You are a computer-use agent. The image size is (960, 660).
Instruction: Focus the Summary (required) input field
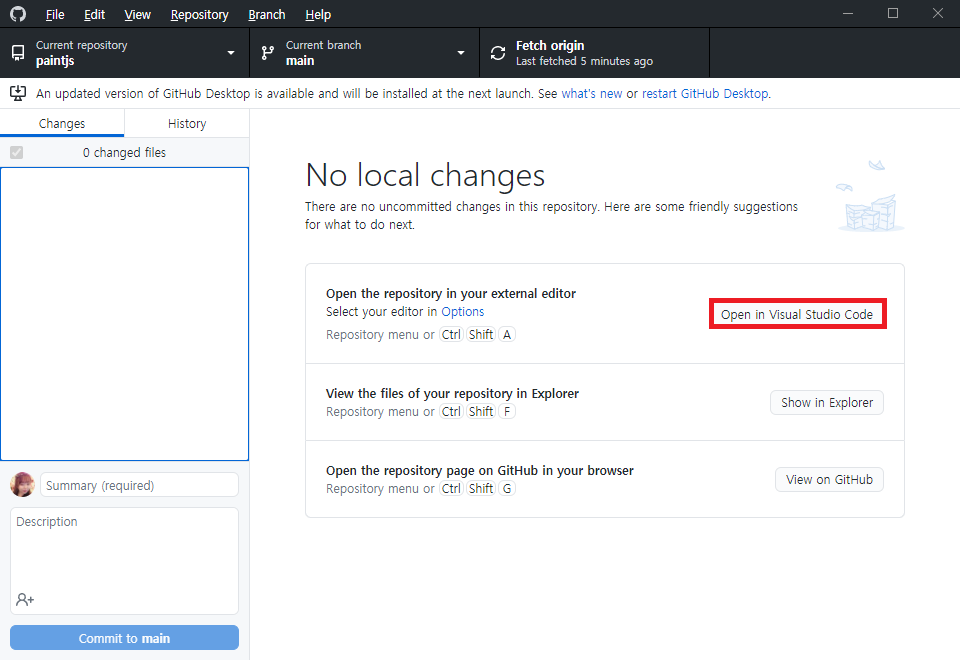[x=139, y=485]
